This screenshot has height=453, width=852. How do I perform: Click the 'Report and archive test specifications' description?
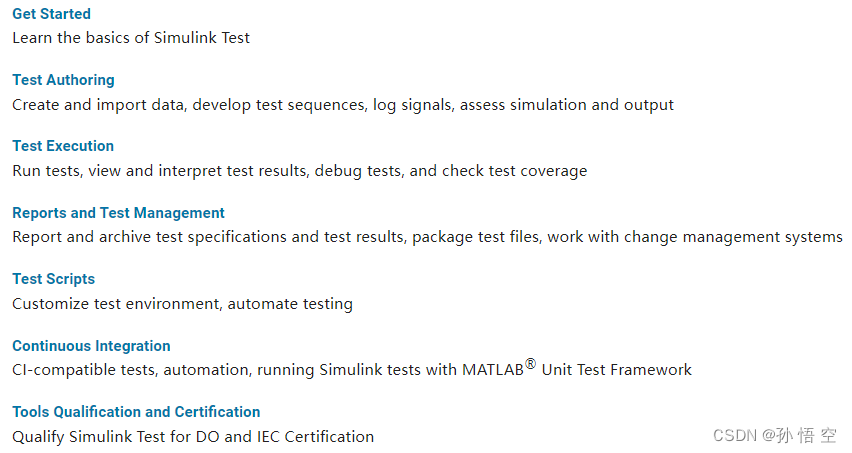428,237
